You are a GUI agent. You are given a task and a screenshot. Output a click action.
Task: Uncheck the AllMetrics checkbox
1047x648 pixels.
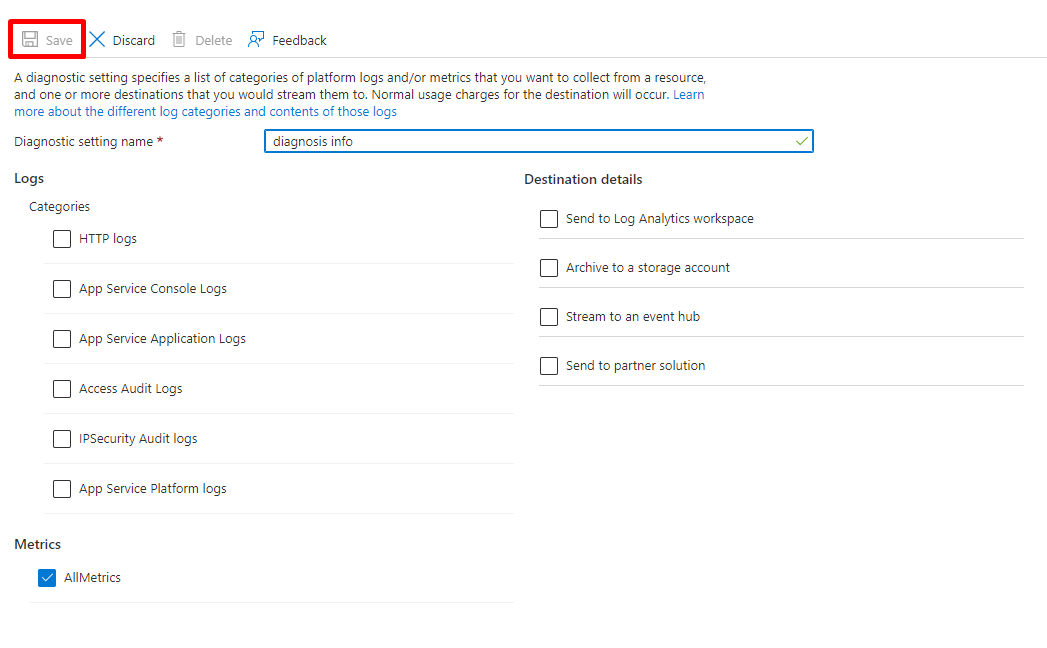point(47,578)
